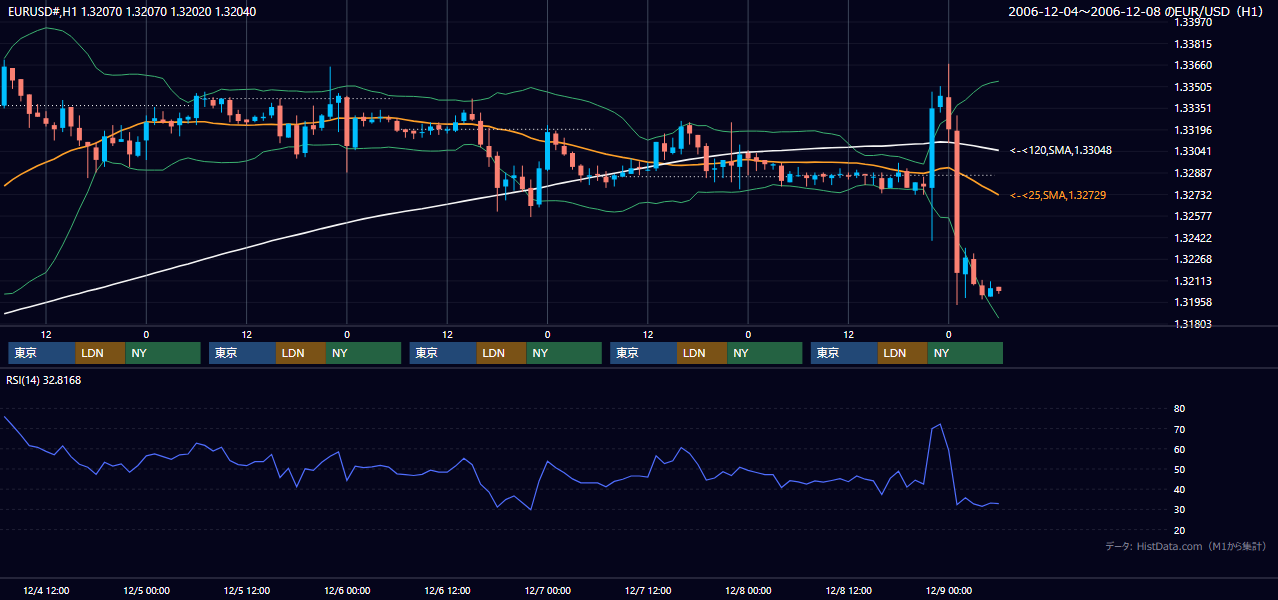The image size is (1278, 600).
Task: Click the 12/5 00:00 date label
Action: point(146,591)
